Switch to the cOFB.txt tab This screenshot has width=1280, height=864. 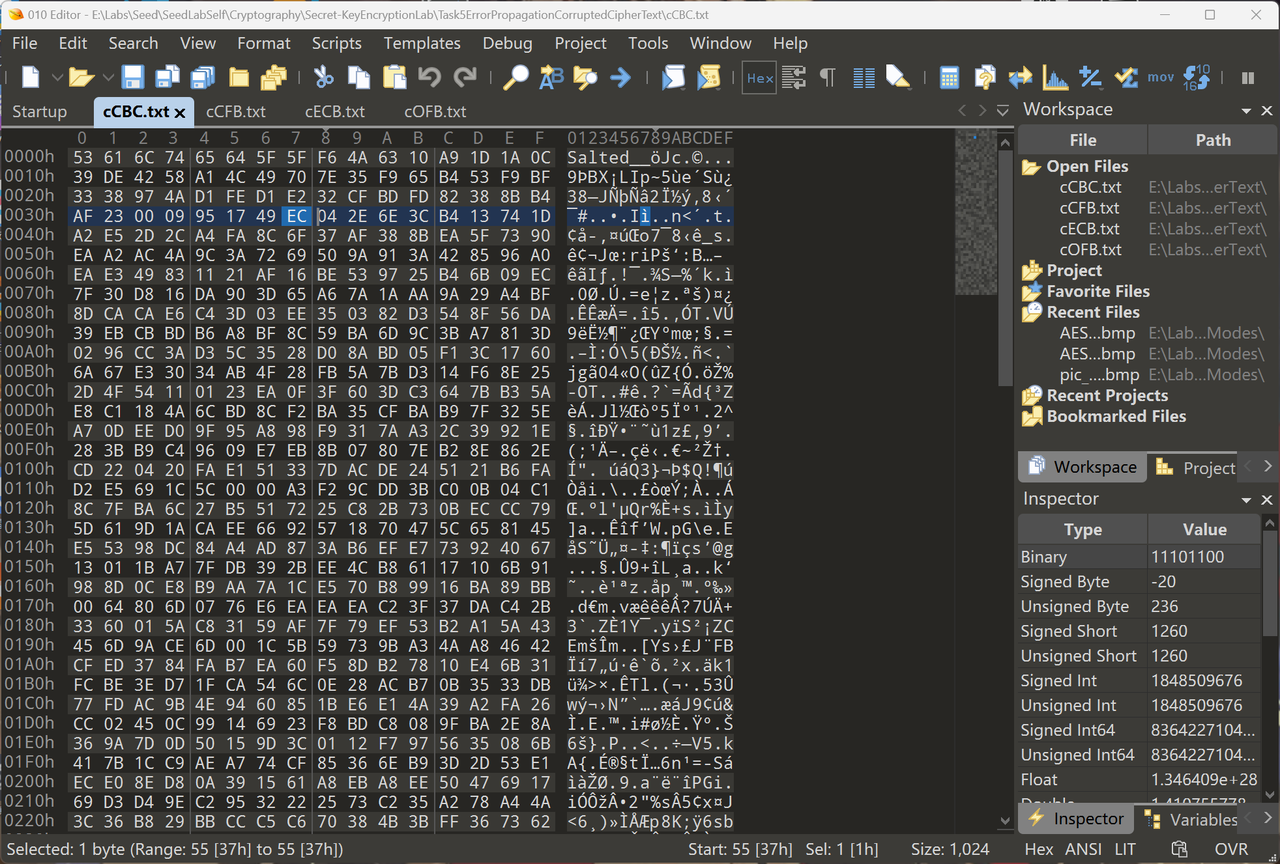[435, 111]
